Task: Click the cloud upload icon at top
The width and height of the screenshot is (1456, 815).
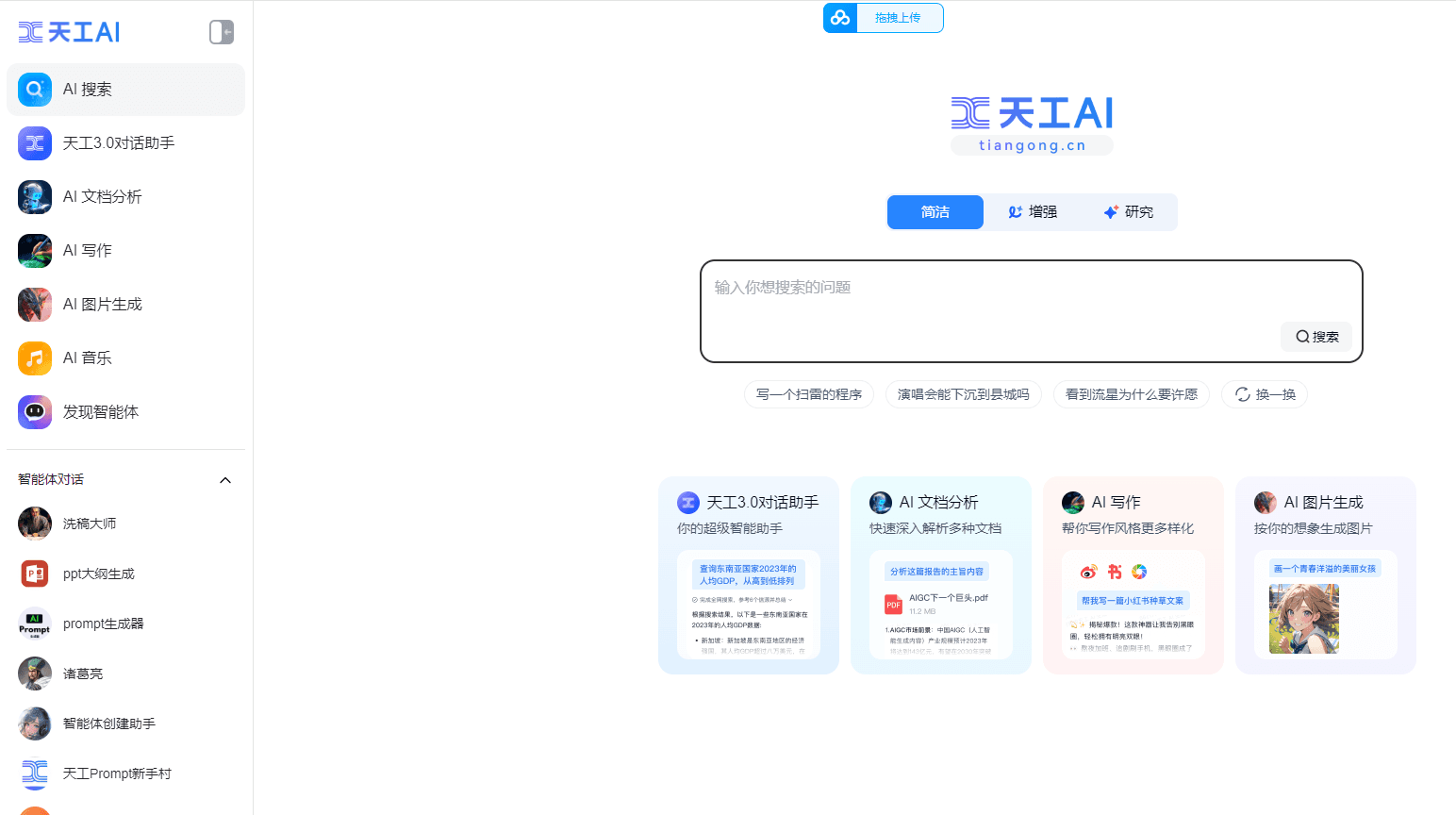Action: pyautogui.click(x=840, y=18)
